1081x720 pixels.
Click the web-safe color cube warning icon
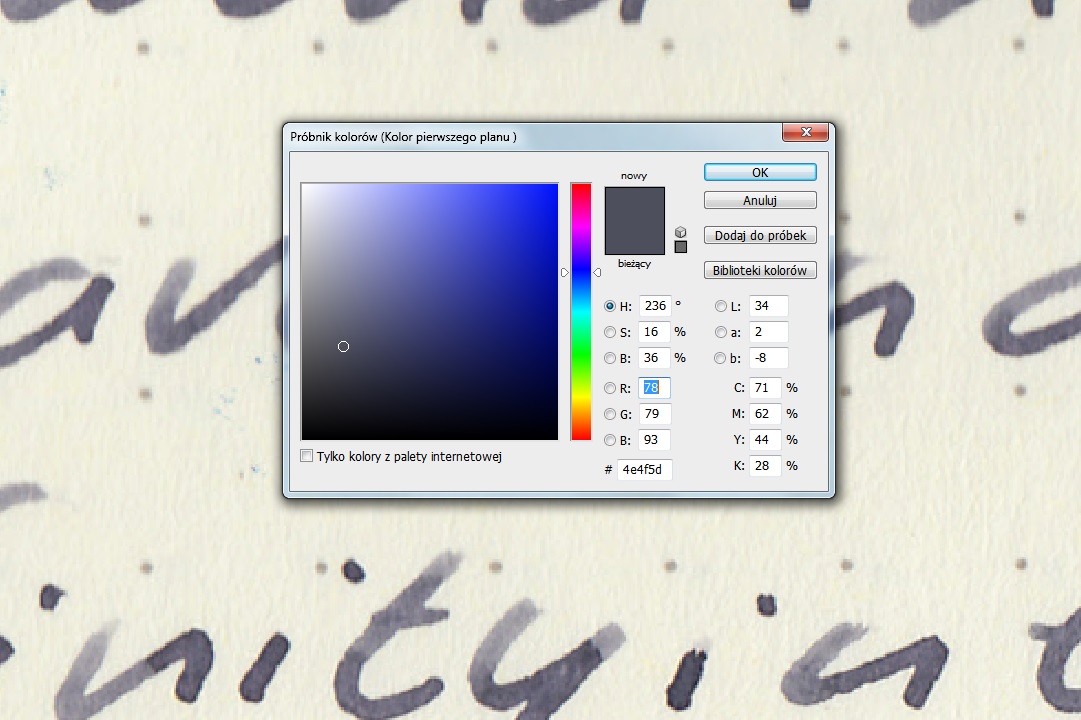(x=681, y=232)
